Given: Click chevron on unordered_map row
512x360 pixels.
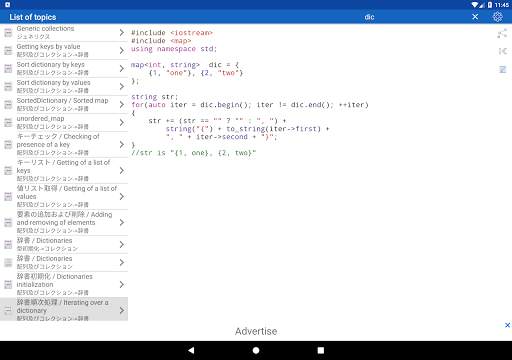Looking at the screenshot, I should [122, 122].
